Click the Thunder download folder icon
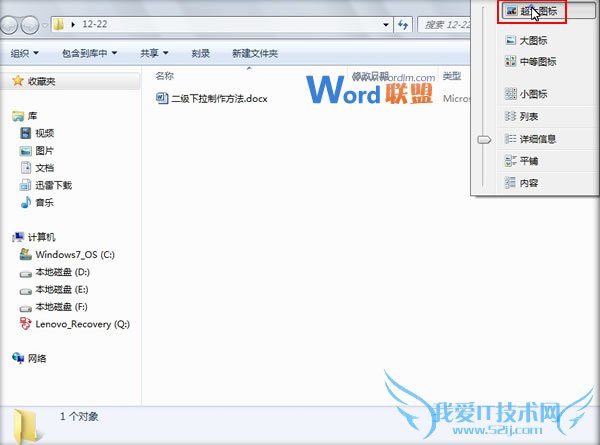The height and width of the screenshot is (445, 600). (x=25, y=185)
